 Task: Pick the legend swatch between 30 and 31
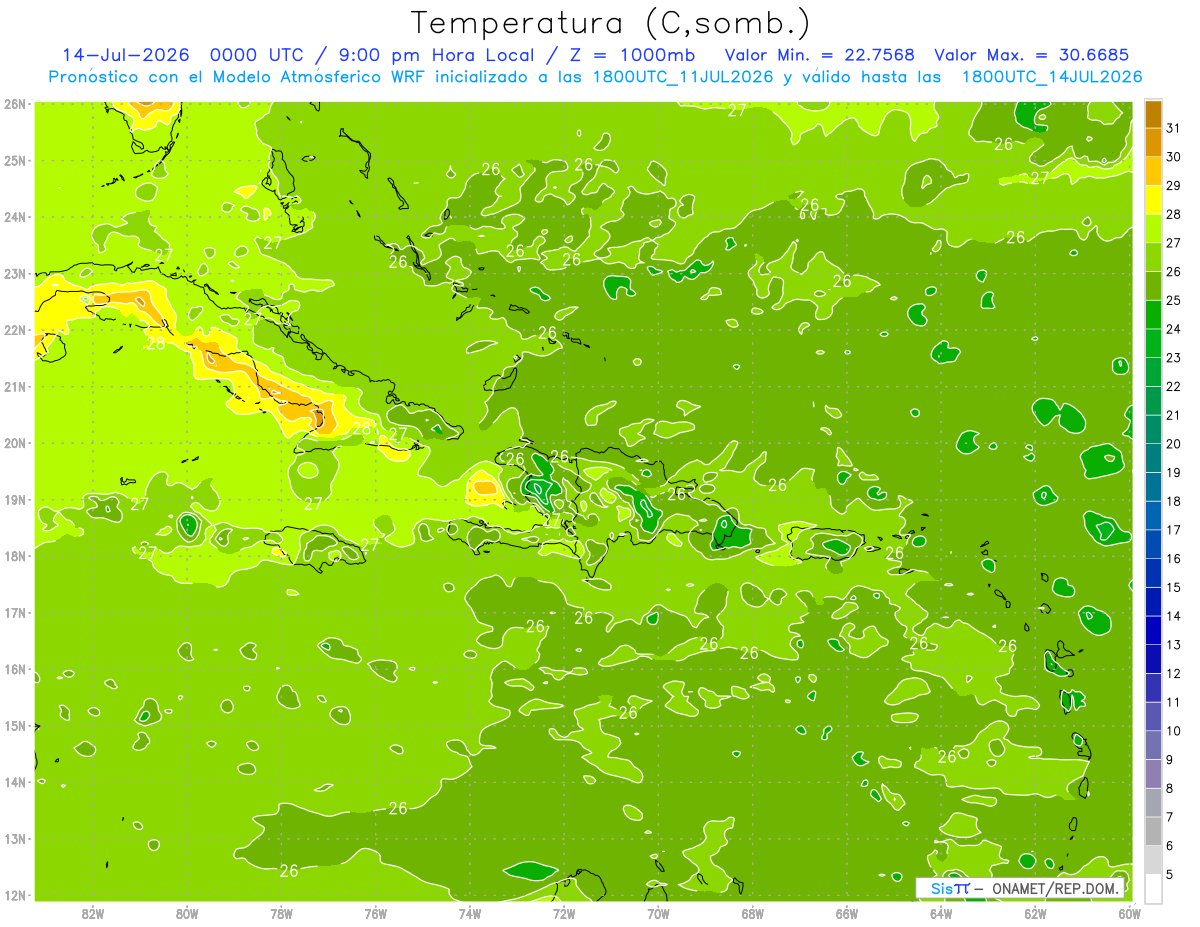click(x=1153, y=142)
